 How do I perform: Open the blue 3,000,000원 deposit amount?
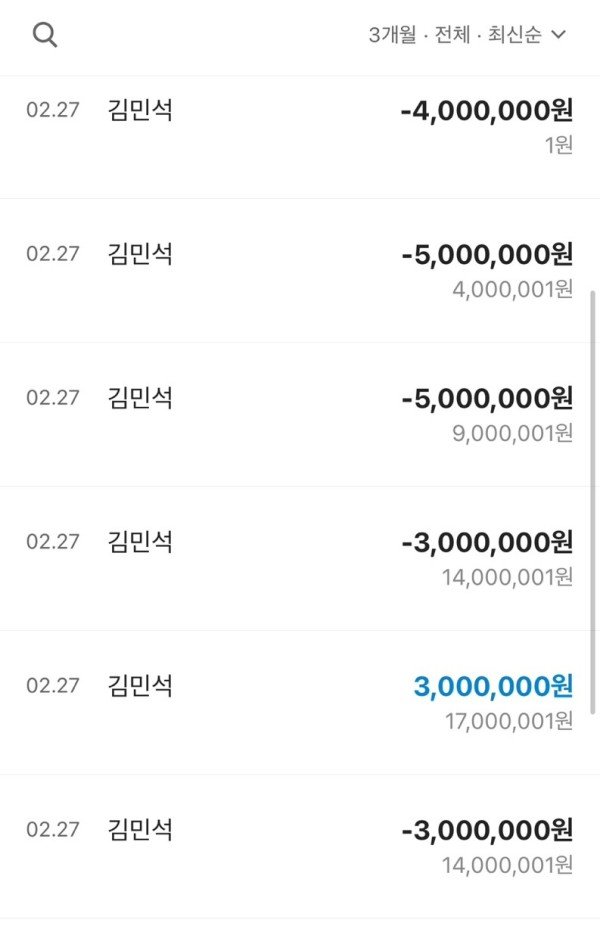[493, 687]
